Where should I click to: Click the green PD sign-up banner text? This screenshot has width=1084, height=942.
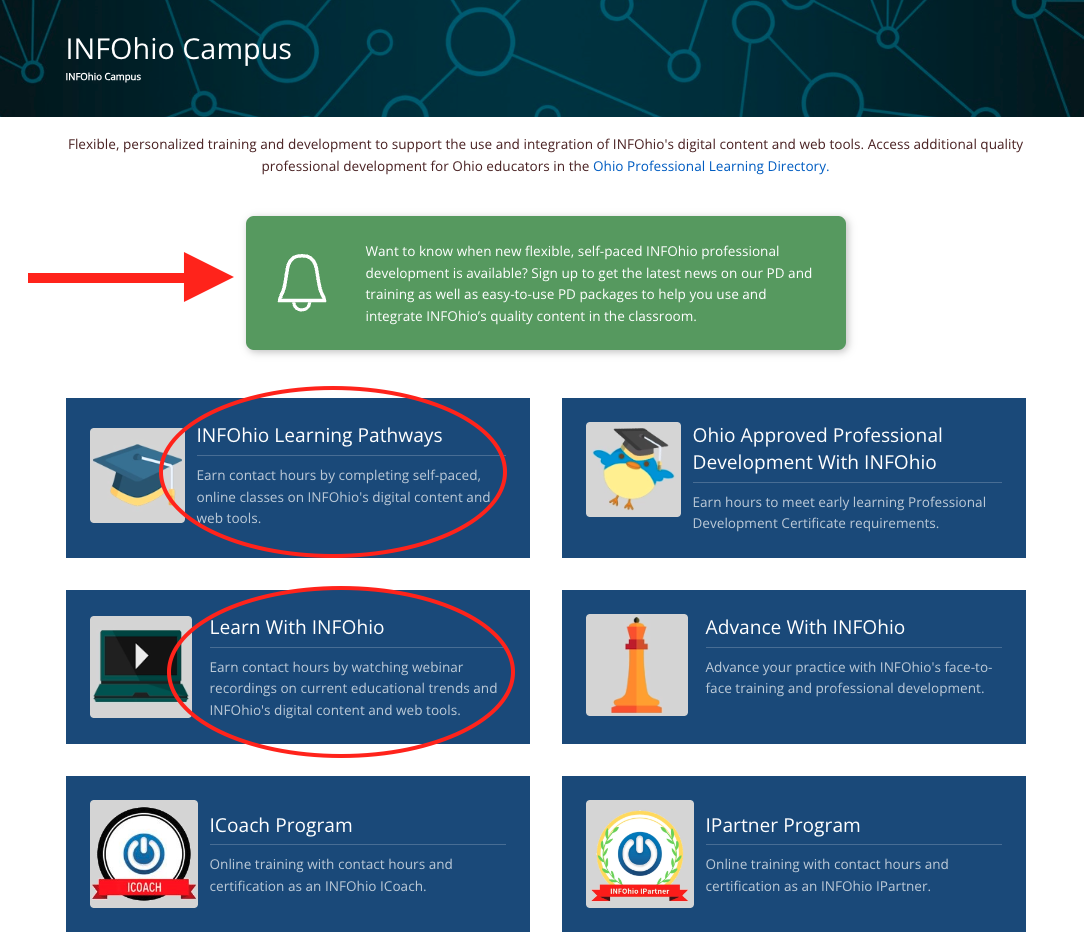[x=588, y=283]
